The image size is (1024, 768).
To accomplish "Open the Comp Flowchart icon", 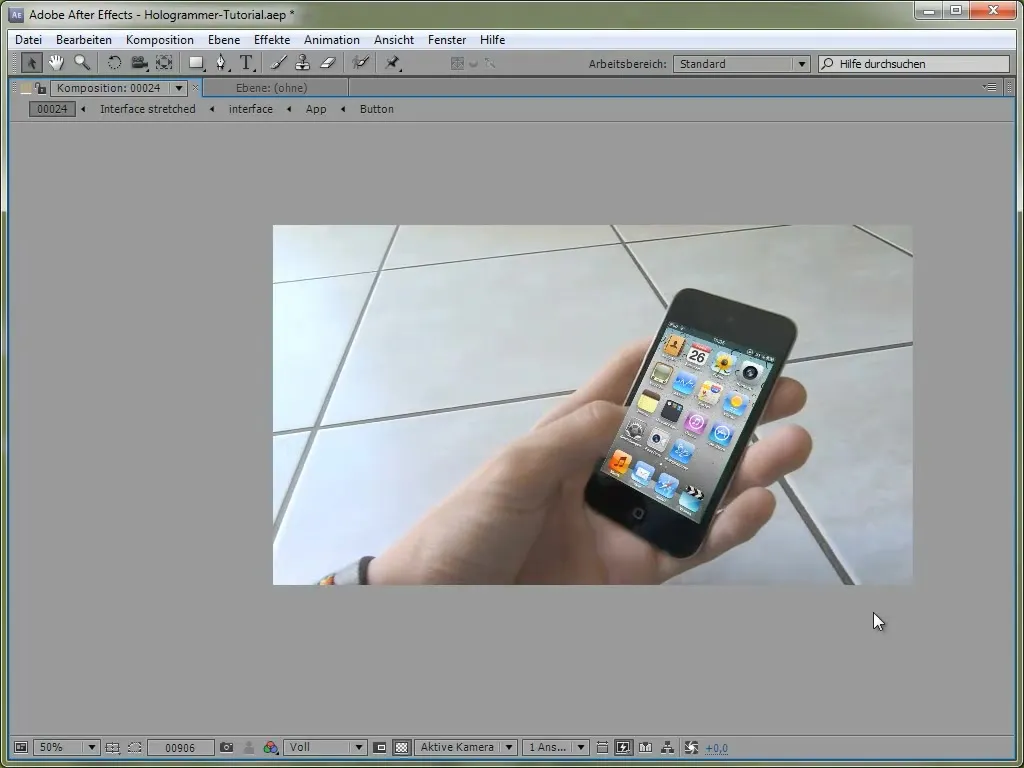I will coord(667,747).
